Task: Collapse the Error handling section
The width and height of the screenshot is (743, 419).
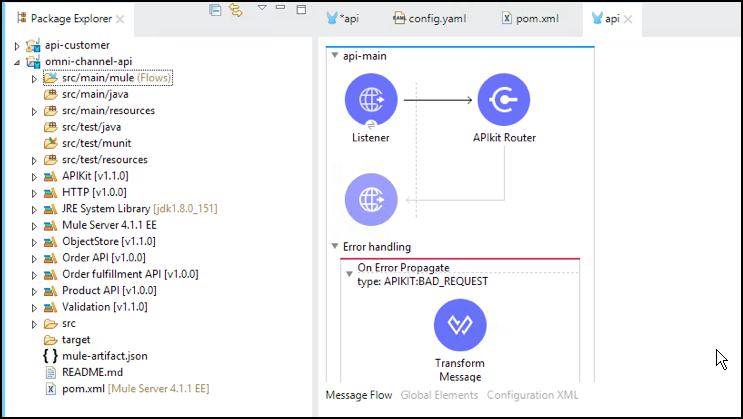Action: [335, 246]
